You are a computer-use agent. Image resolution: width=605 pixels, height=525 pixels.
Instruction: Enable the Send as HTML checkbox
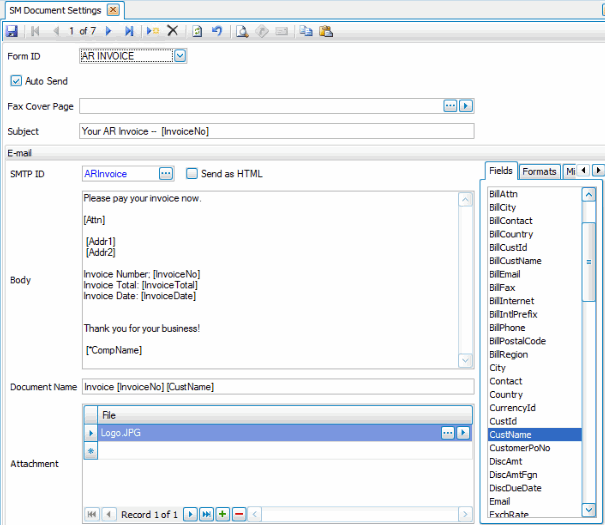tap(192, 173)
